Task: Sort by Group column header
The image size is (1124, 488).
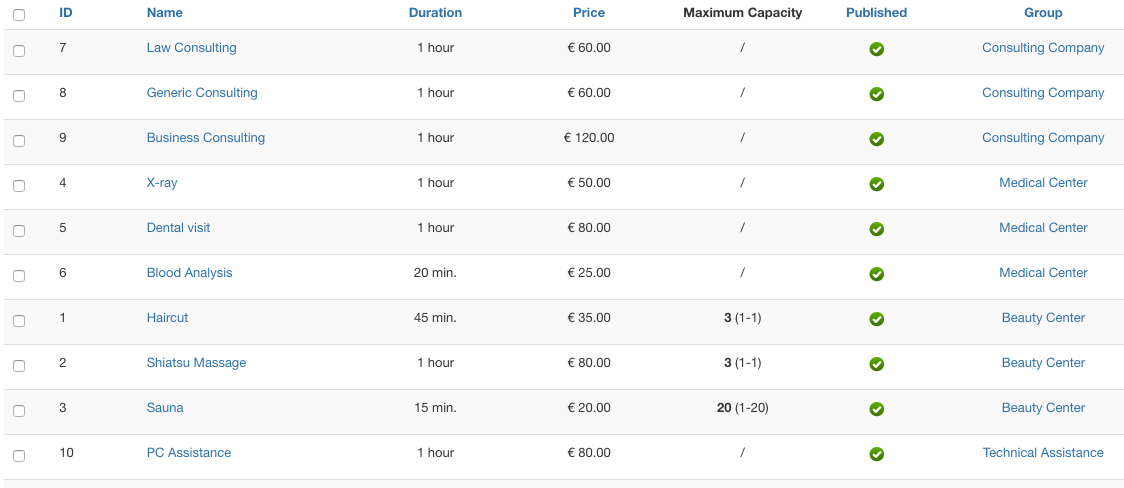Action: pos(1043,13)
